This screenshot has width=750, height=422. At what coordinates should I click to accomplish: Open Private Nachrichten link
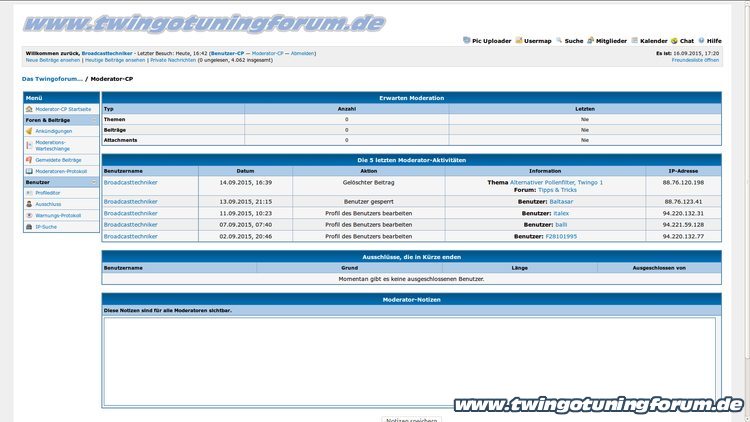pos(172,60)
